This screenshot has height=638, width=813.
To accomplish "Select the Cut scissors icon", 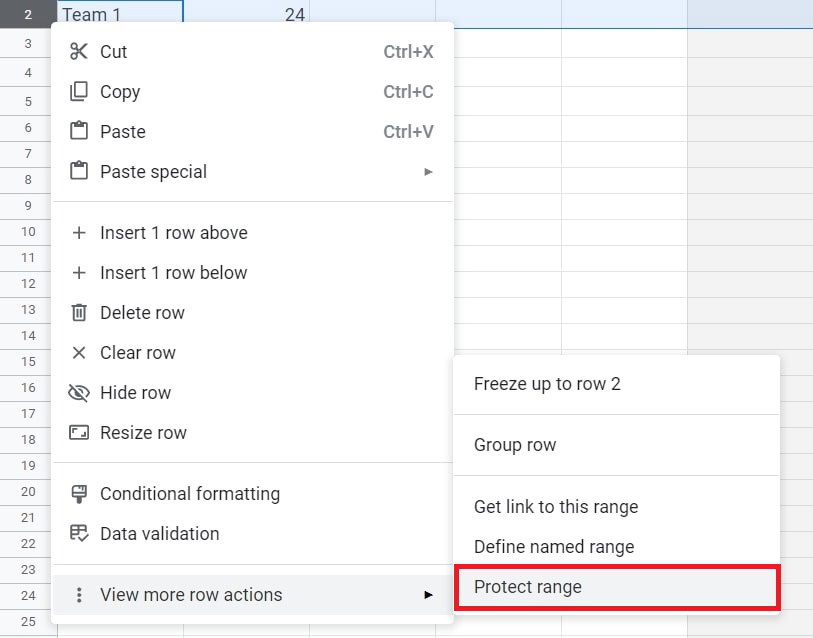I will [79, 51].
